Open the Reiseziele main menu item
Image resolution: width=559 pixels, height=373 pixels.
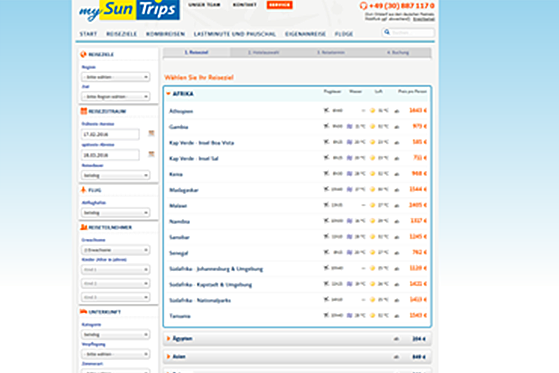click(x=122, y=34)
